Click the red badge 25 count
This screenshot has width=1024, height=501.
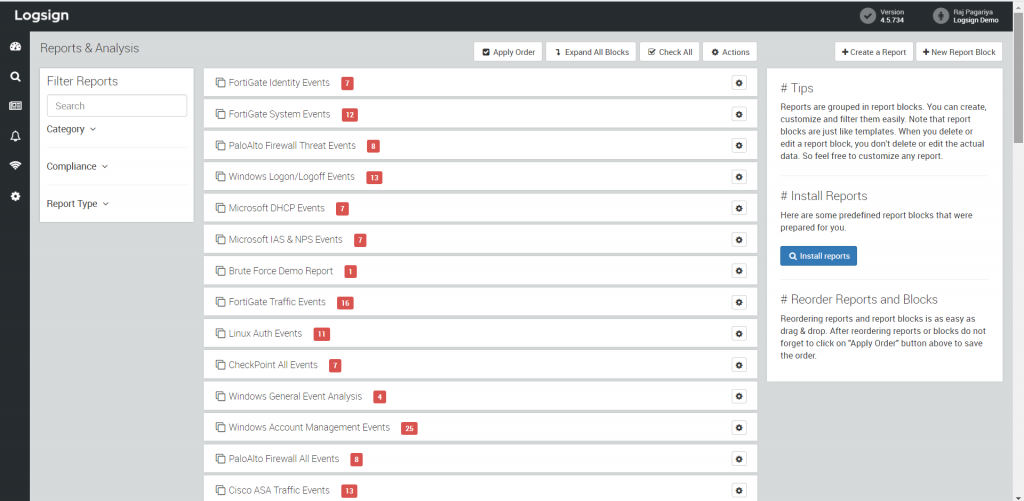click(409, 428)
